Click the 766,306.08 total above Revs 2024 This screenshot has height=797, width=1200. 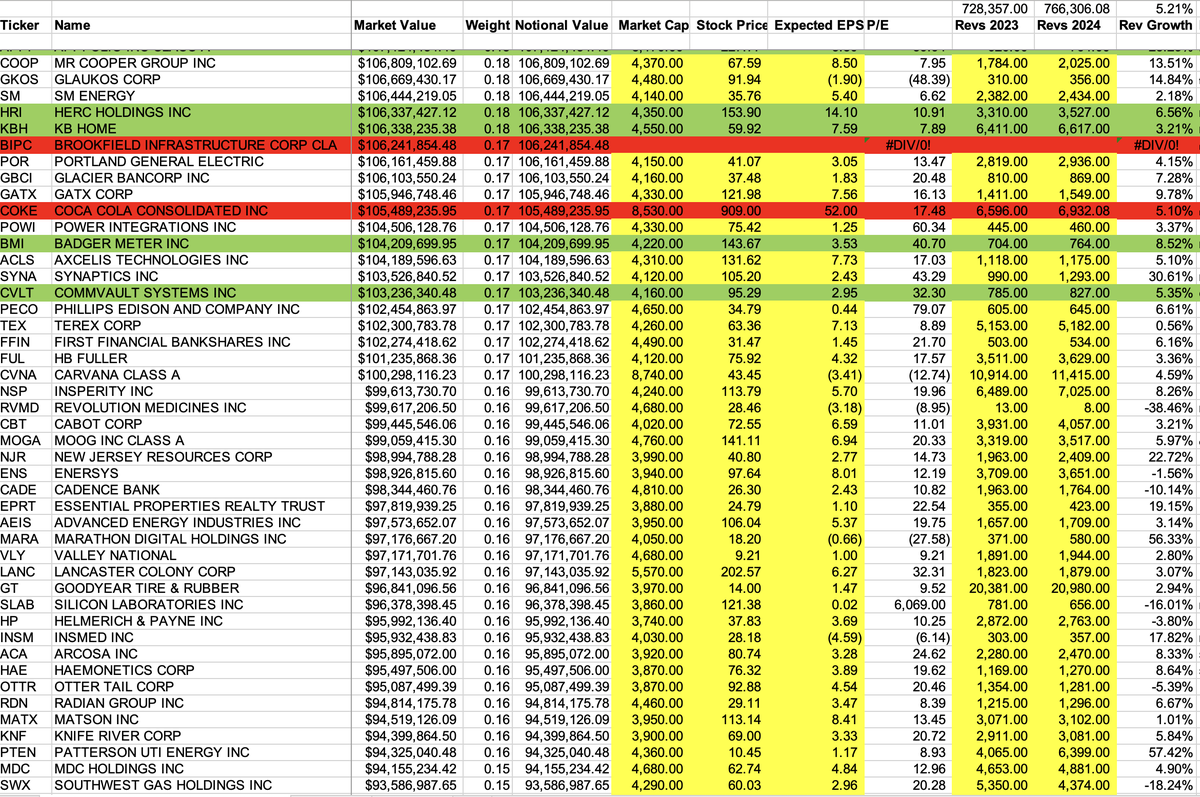tap(1077, 8)
